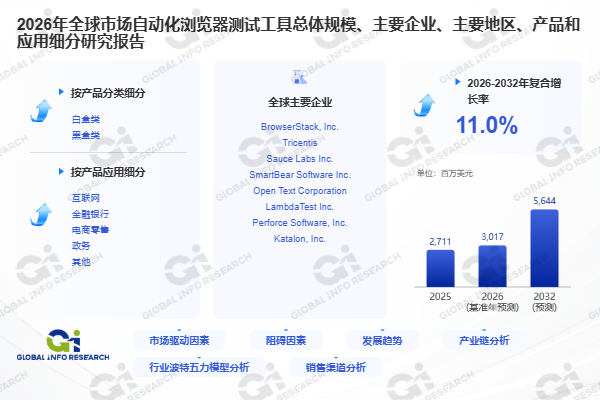Click the companies icon above 全球主要企业

(300, 77)
